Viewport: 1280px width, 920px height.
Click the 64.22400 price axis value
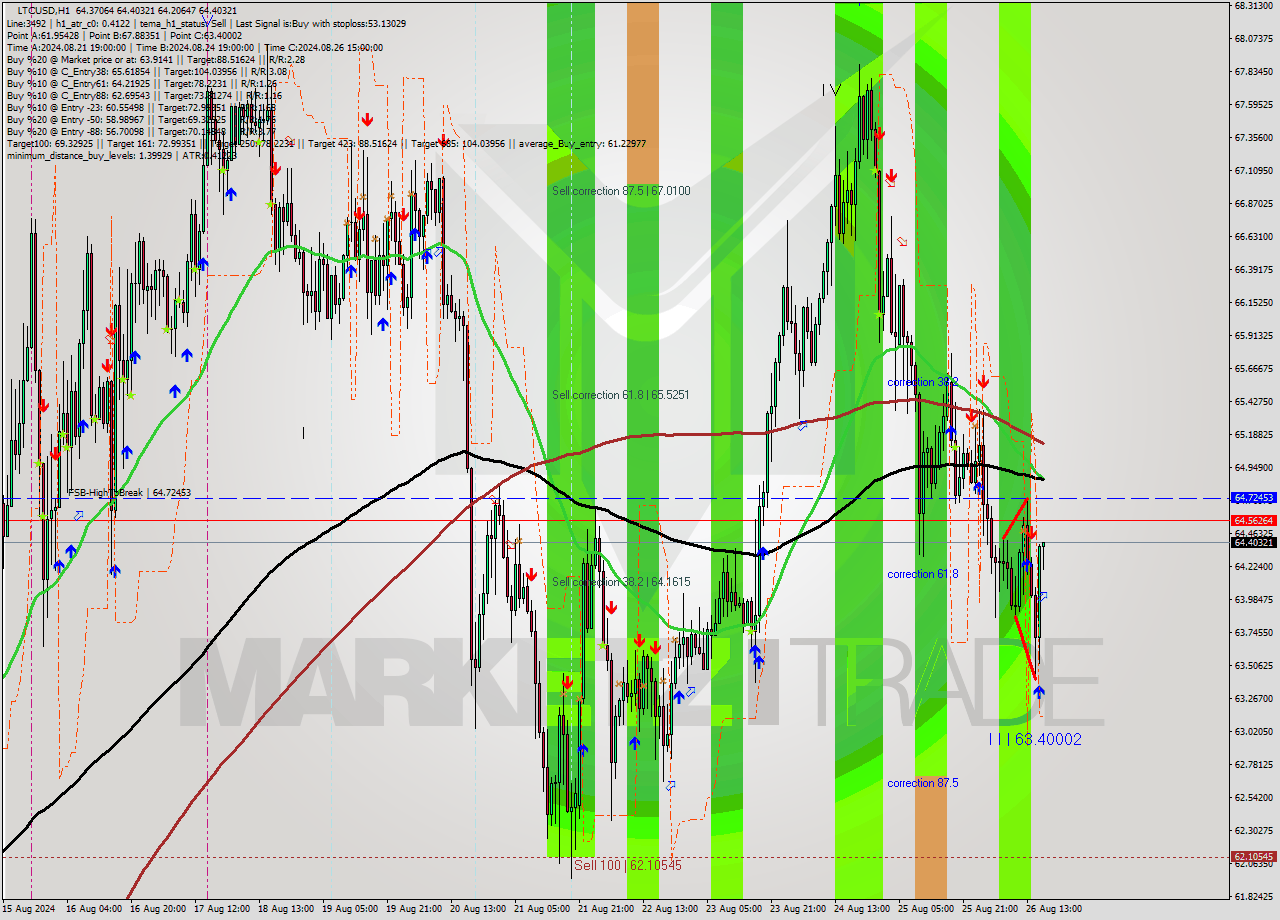pos(1254,566)
